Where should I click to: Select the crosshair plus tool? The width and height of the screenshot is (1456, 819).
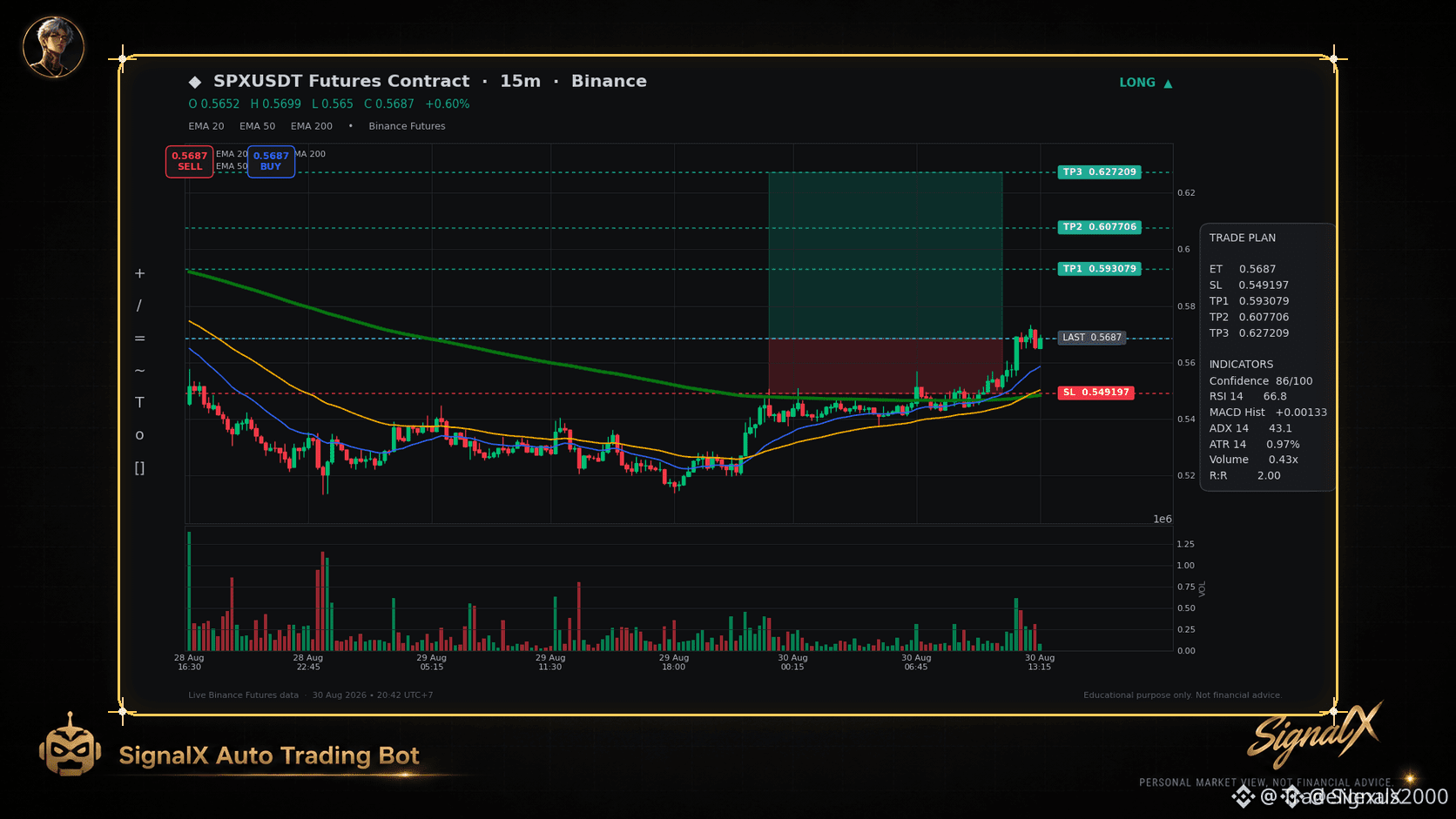pos(139,273)
